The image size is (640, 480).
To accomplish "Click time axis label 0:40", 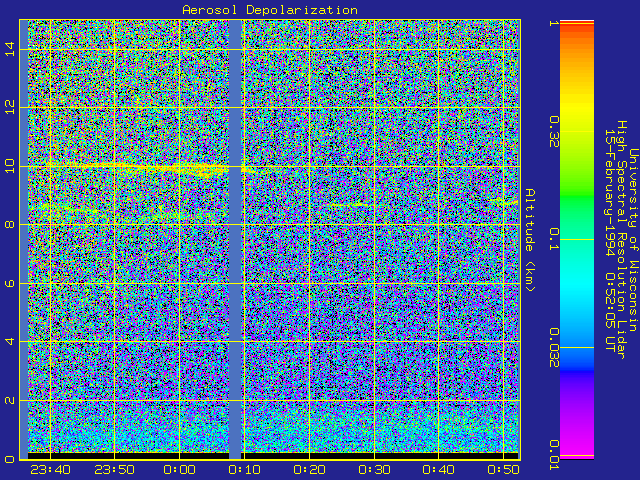I will [x=438, y=470].
